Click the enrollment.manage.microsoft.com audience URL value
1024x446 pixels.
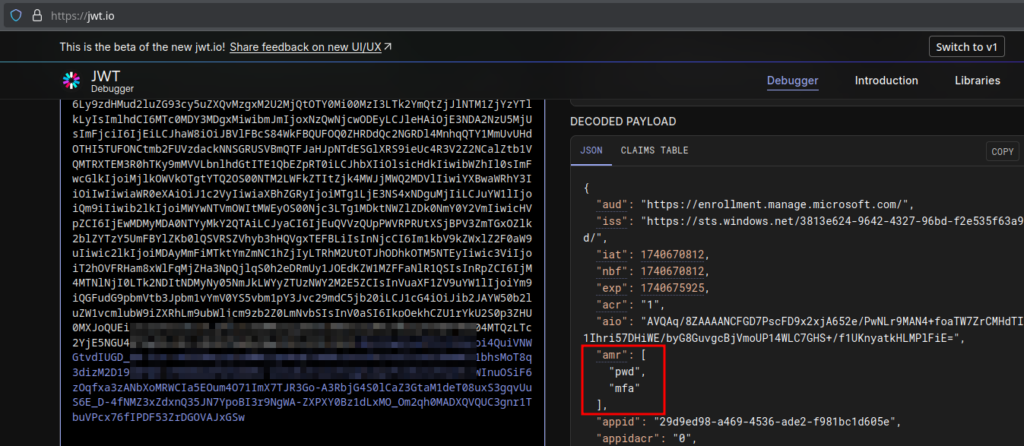coord(777,204)
